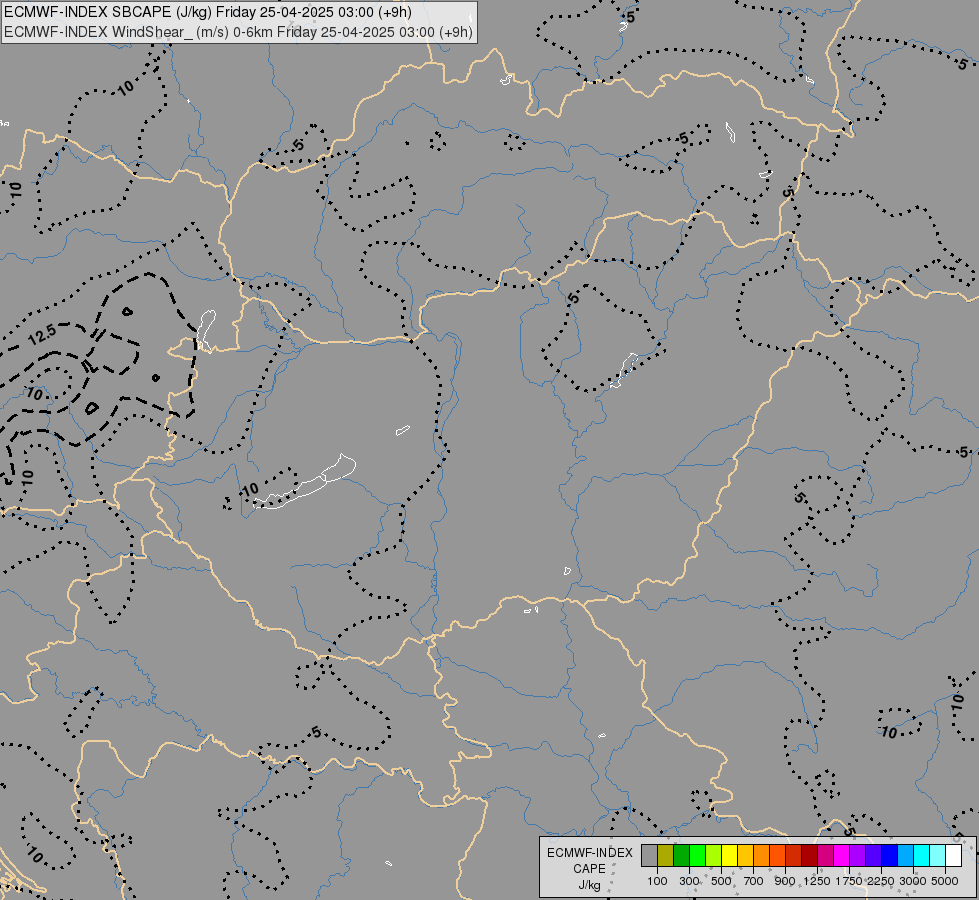Click the deep pink legend swatch

pos(825,856)
